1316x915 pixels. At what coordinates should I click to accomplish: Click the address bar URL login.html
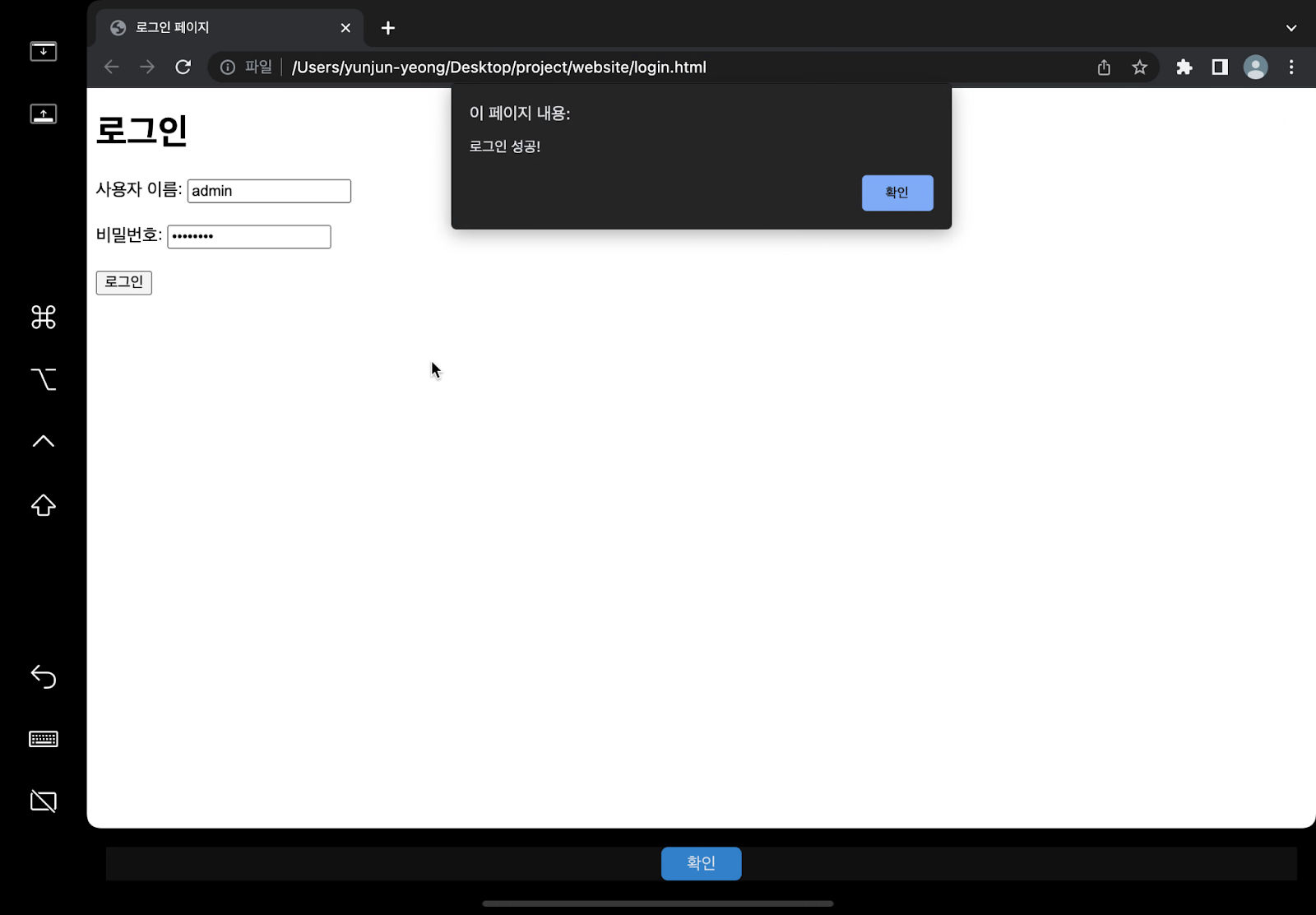[499, 67]
